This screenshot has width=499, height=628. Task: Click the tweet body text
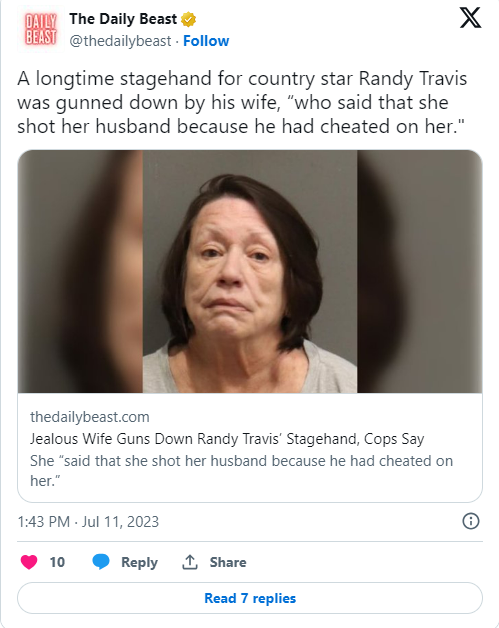(x=242, y=102)
